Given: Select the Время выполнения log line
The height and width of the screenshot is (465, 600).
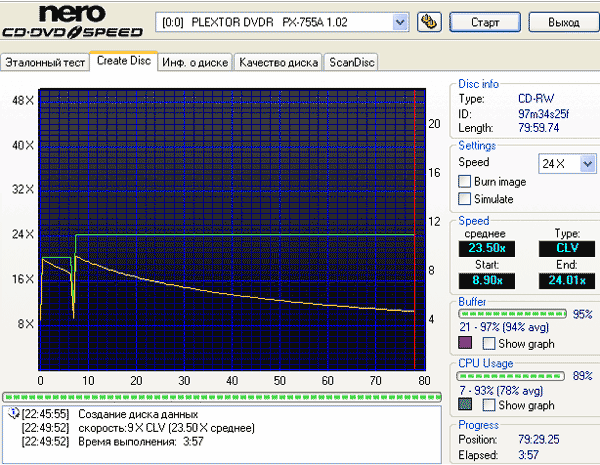Looking at the screenshot, I should click(x=113, y=442).
